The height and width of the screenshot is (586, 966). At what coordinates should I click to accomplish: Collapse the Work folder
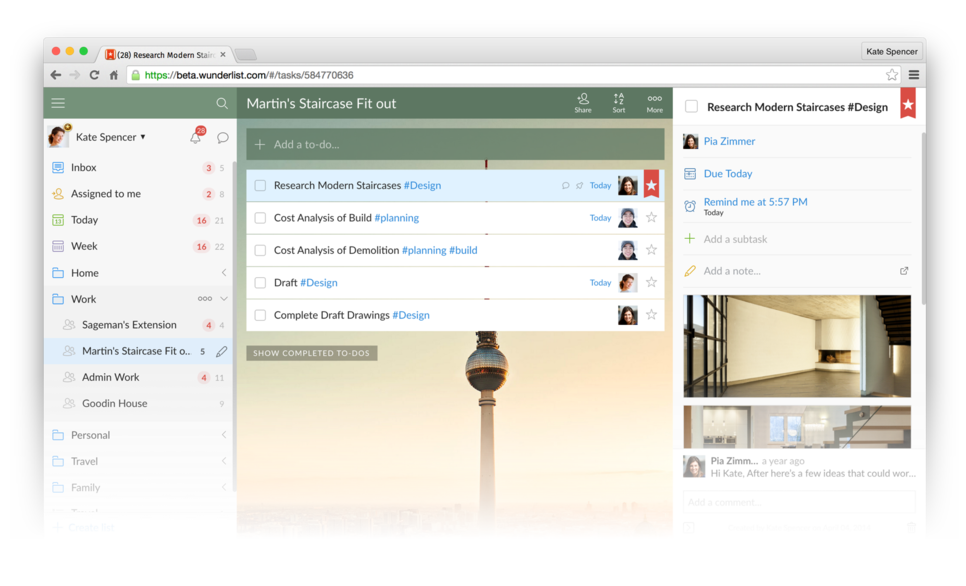(x=226, y=298)
